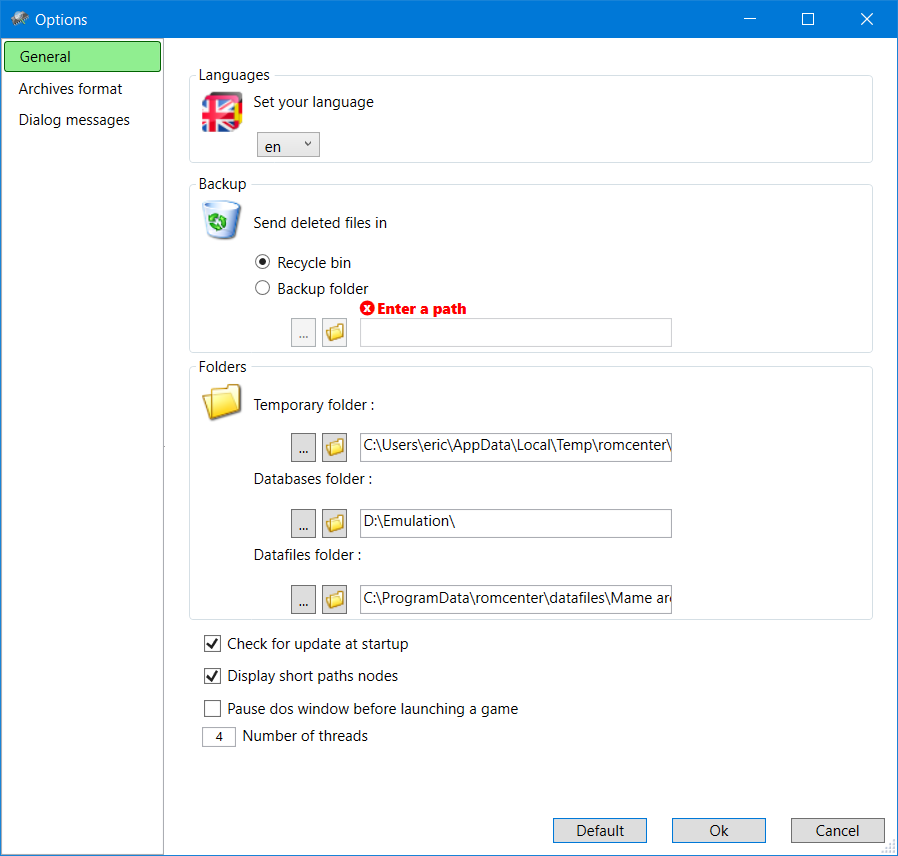Click the recycle bin Backup icon
Viewport: 898px width, 856px height.
[221, 220]
